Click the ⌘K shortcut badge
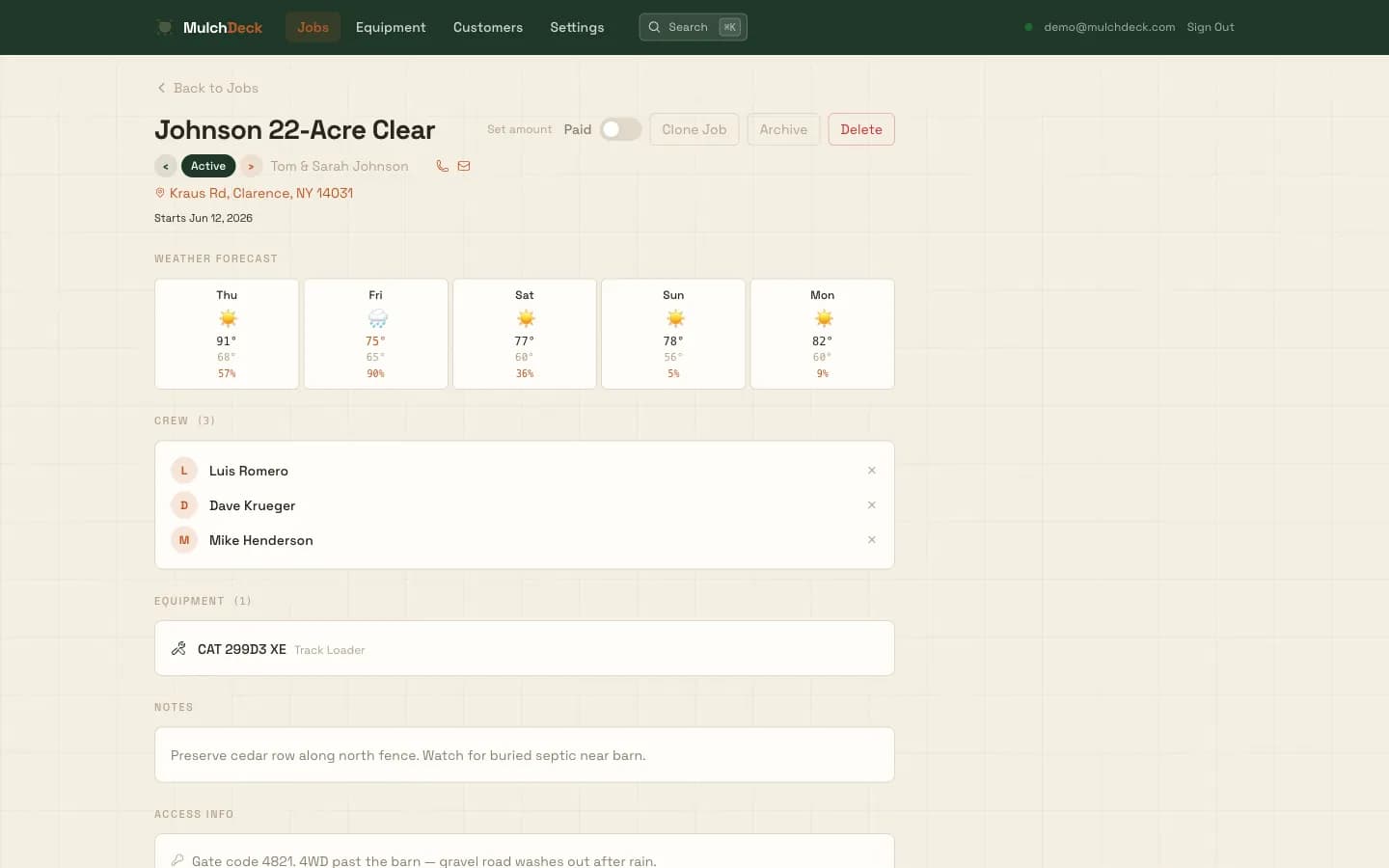1389x868 pixels. [x=730, y=27]
